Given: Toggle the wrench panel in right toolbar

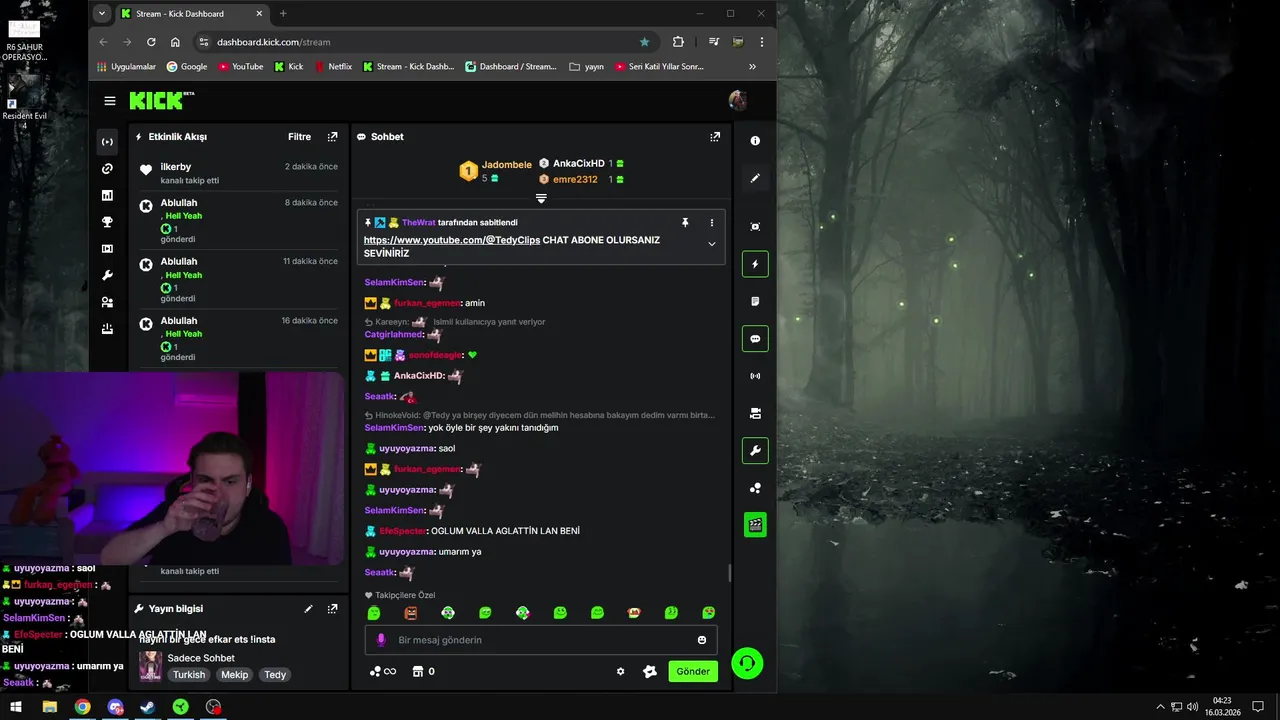Looking at the screenshot, I should [755, 451].
